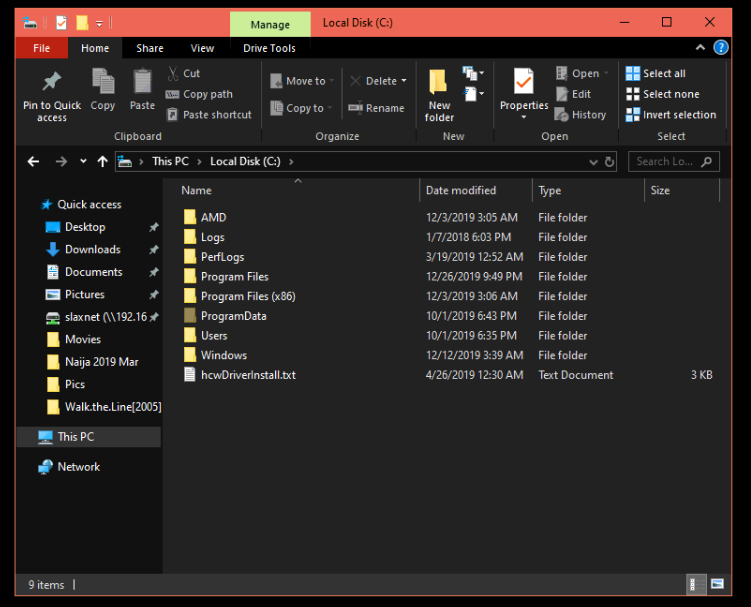Sort by the Name column header
This screenshot has width=751, height=607.
click(196, 191)
